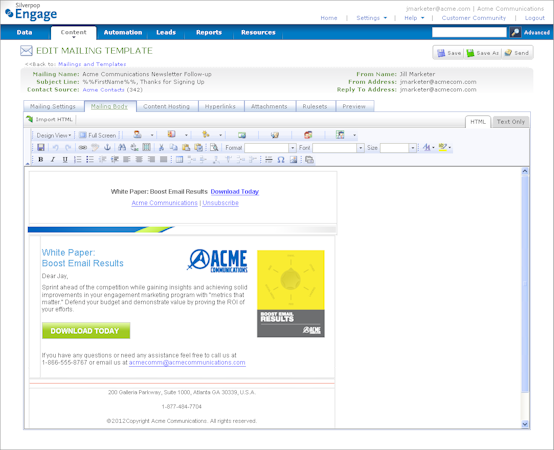This screenshot has height=450, width=554.
Task: Copy the selected content
Action: pos(173,147)
